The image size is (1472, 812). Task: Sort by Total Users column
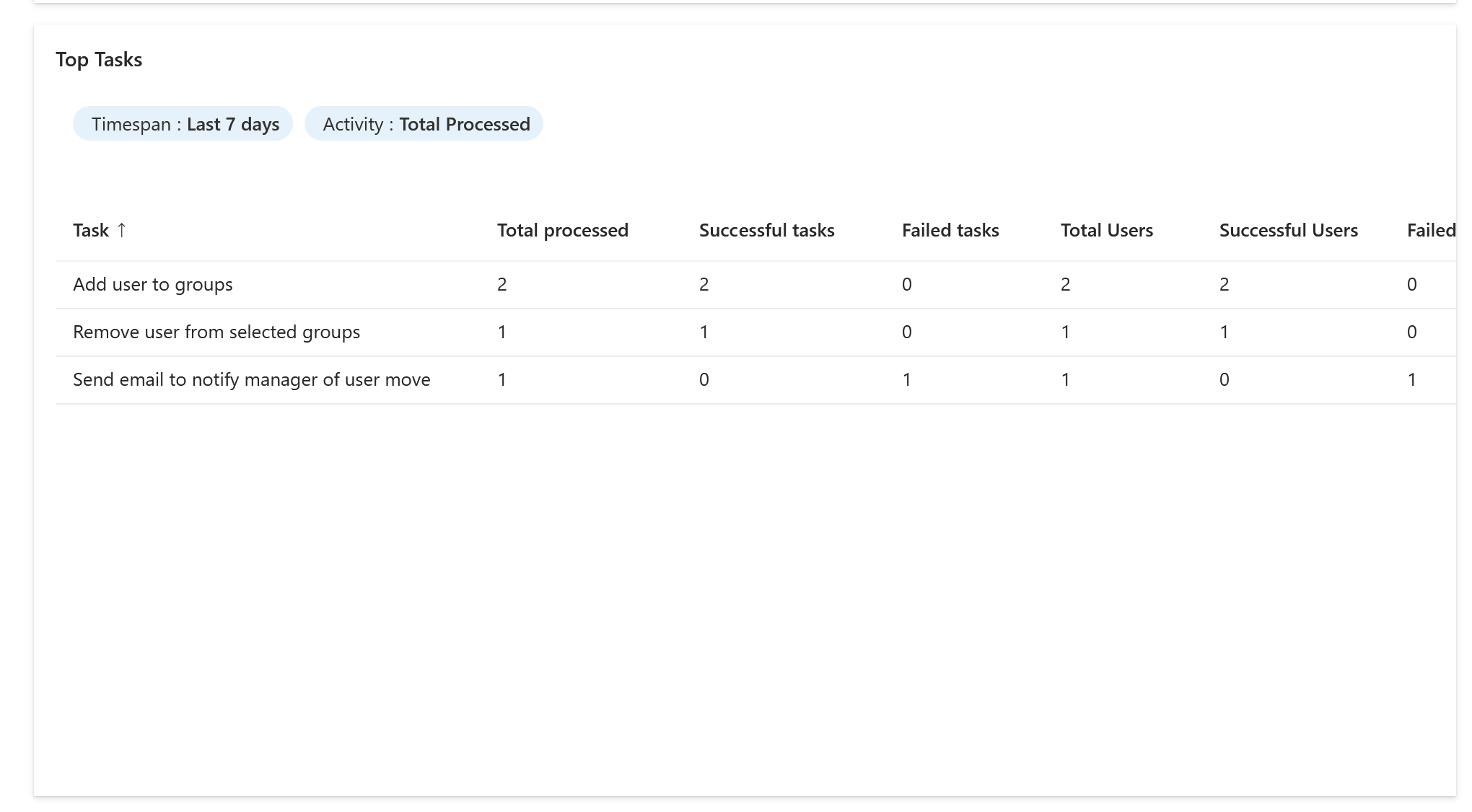click(x=1107, y=230)
